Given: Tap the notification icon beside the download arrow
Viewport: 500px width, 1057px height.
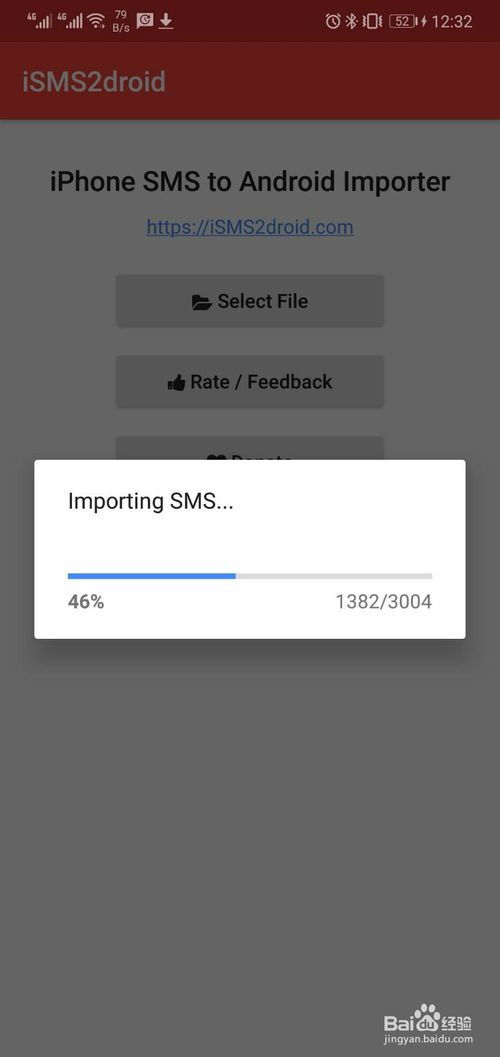Looking at the screenshot, I should 144,22.
